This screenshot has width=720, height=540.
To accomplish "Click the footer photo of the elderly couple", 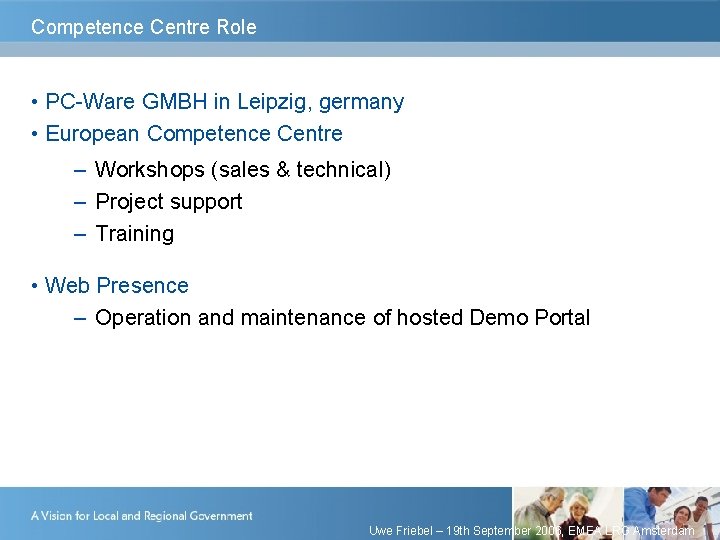I will pos(567,513).
